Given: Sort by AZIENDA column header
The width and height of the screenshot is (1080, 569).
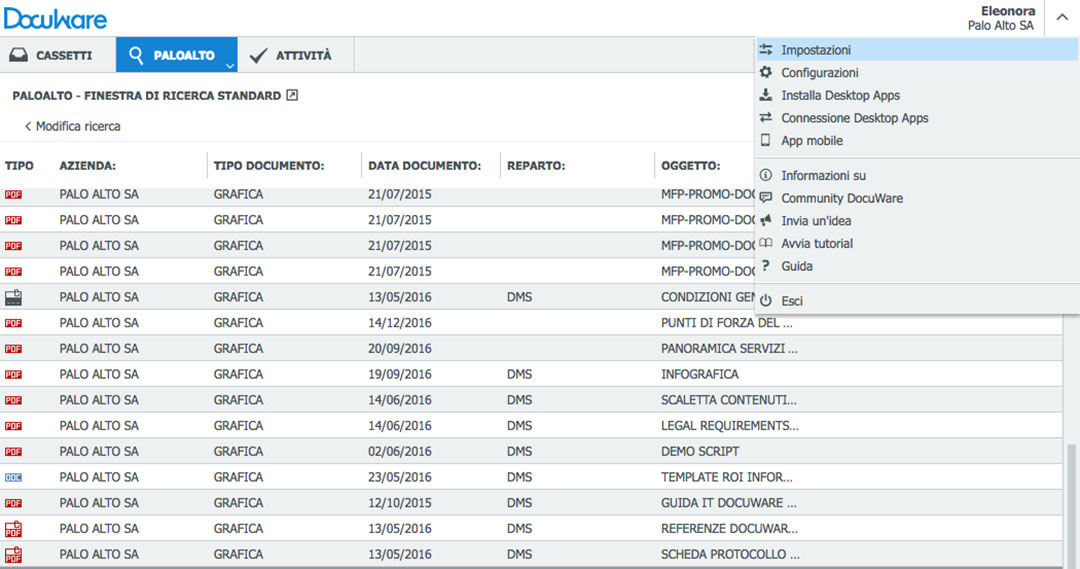Looking at the screenshot, I should click(87, 165).
